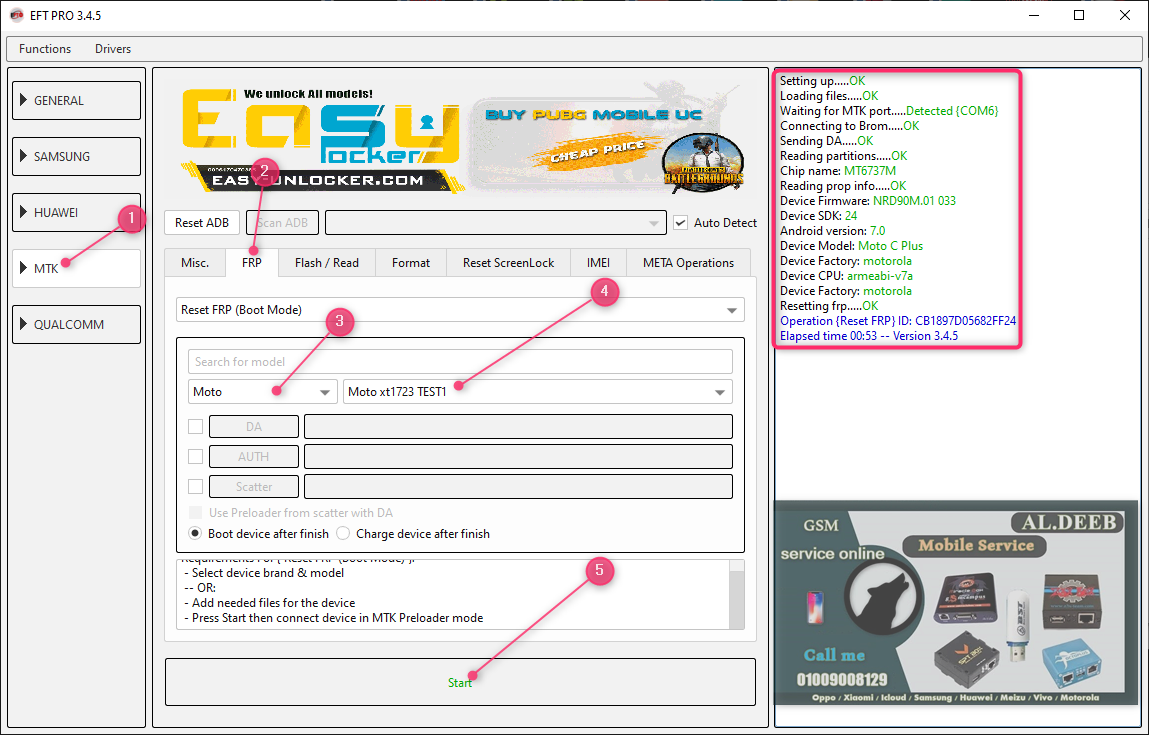The width and height of the screenshot is (1149, 735).
Task: Click the Chip name: MT6737M log line
Action: 838,171
